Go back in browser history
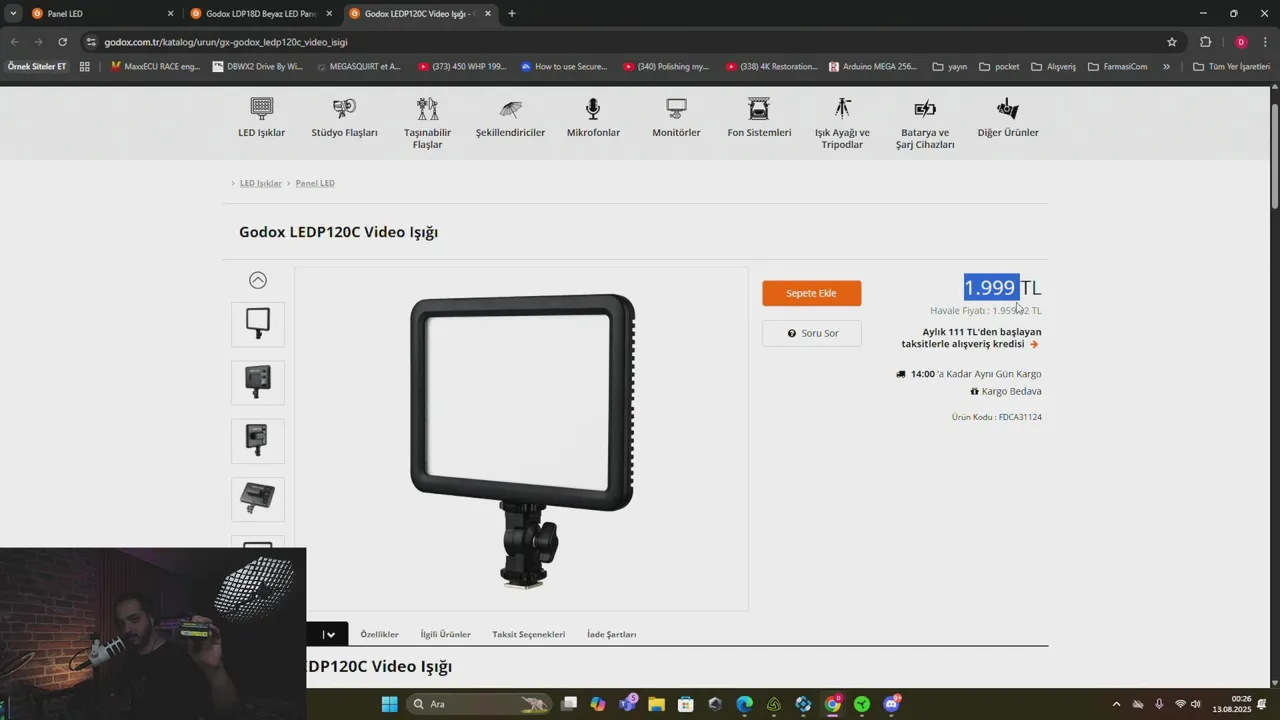 pyautogui.click(x=14, y=42)
